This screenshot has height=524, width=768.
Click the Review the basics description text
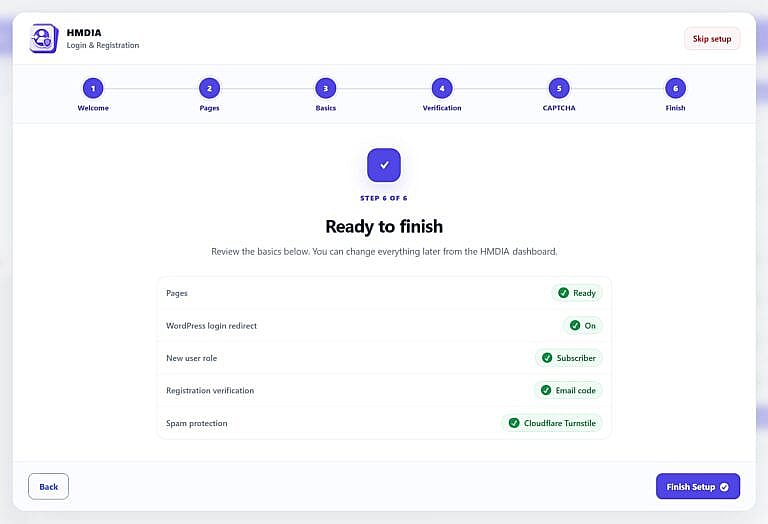(384, 252)
